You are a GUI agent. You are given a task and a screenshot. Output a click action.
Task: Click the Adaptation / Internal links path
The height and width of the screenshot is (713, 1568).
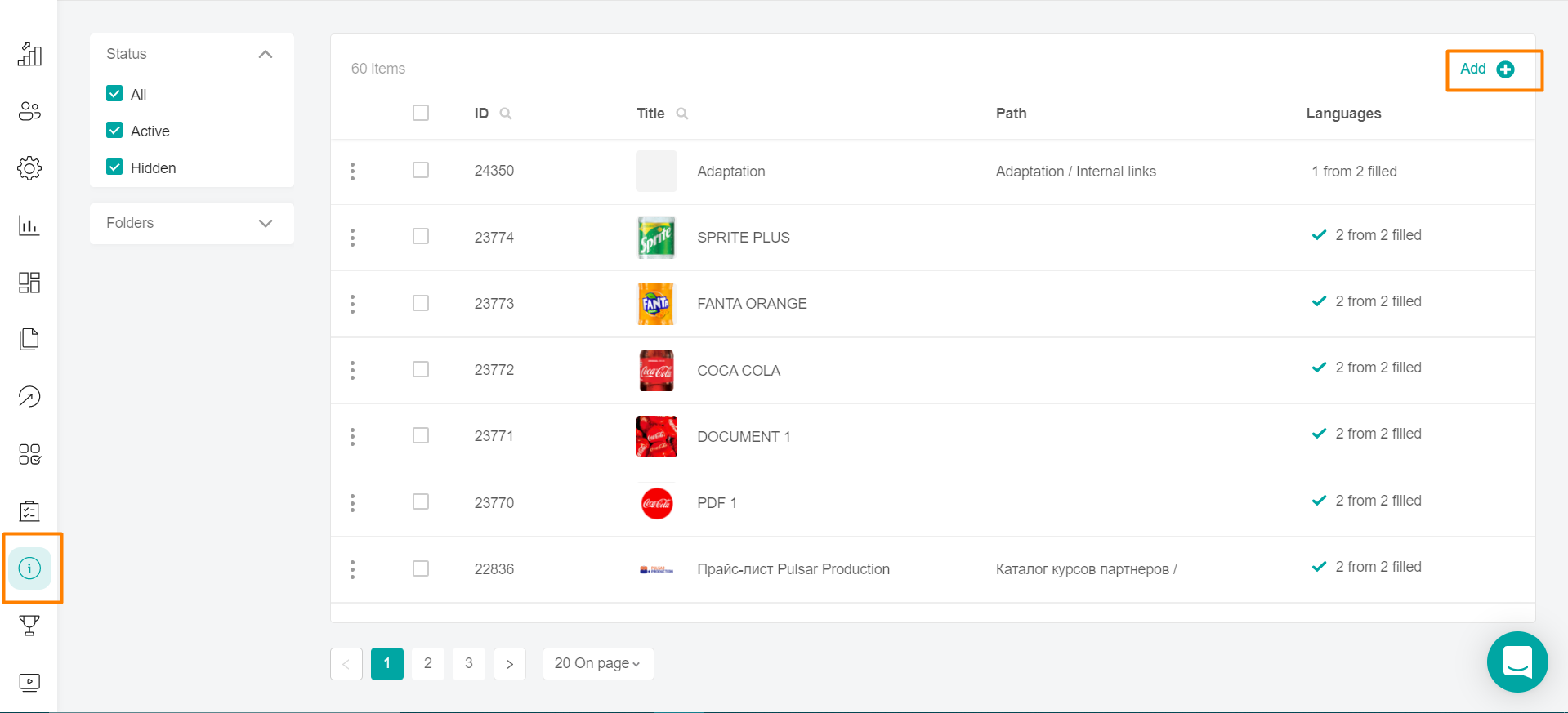point(1076,172)
